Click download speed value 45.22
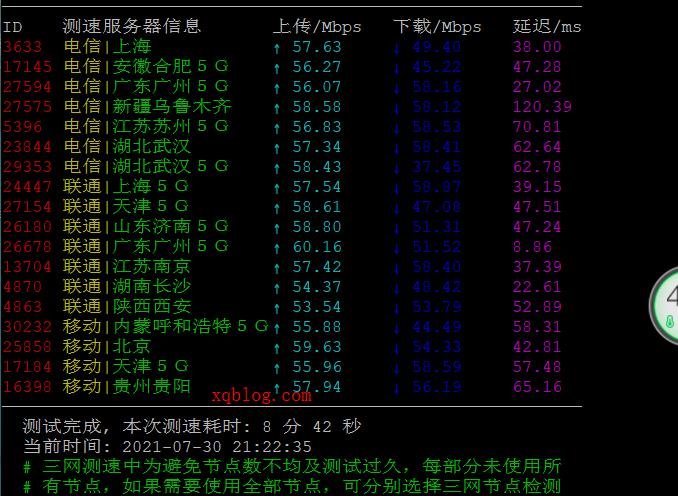The image size is (678, 496). click(437, 67)
